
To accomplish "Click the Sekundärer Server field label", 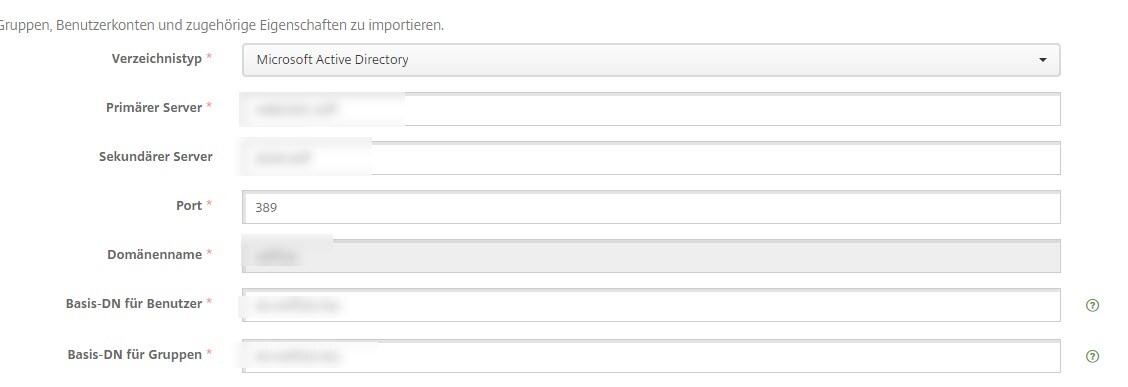I will tap(156, 156).
